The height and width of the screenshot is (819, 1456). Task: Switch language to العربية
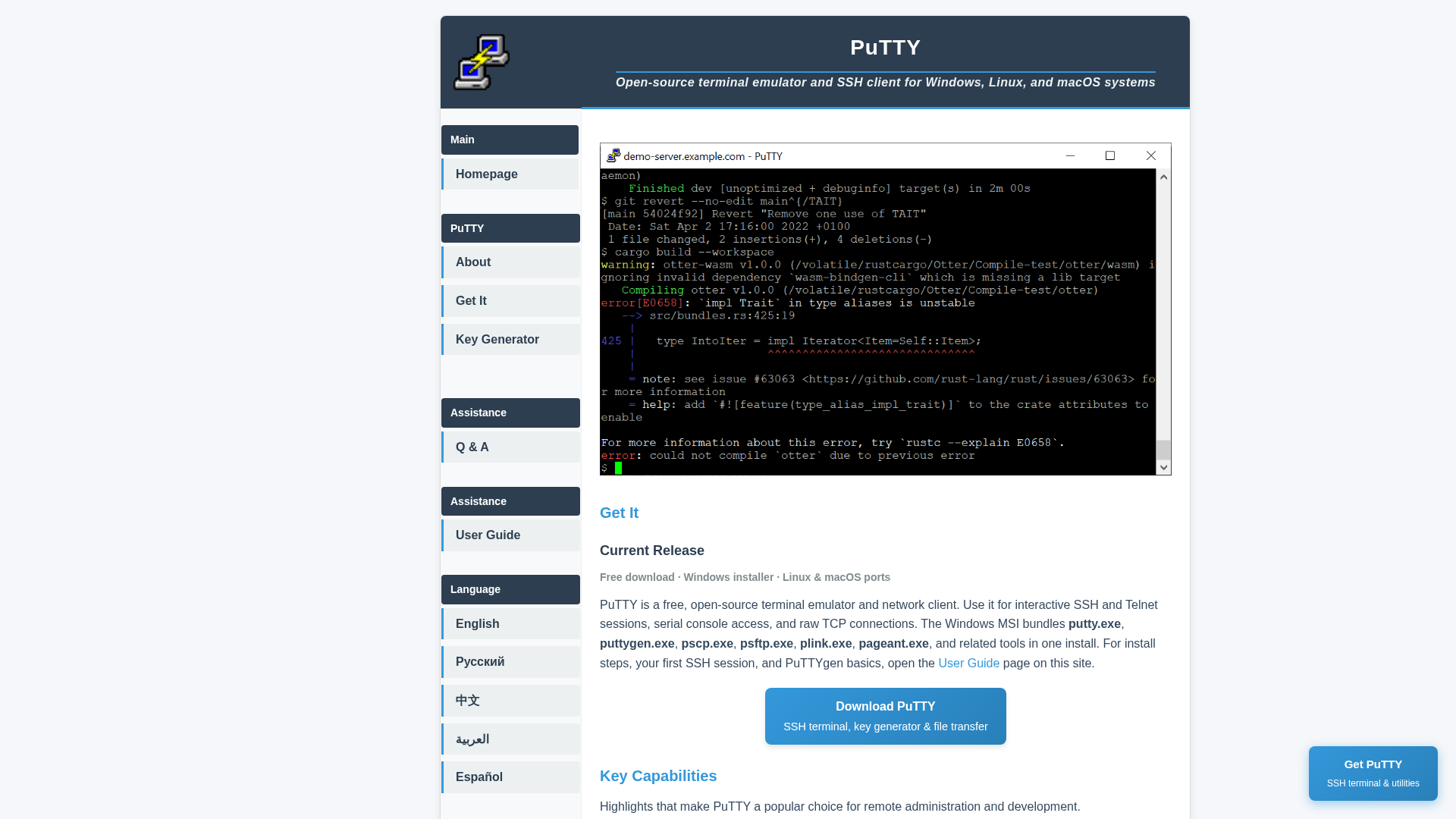[510, 739]
